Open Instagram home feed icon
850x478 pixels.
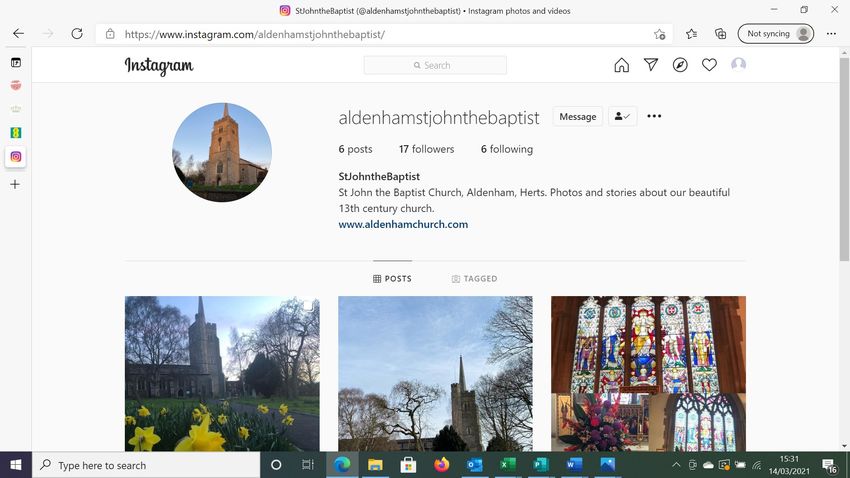point(622,65)
